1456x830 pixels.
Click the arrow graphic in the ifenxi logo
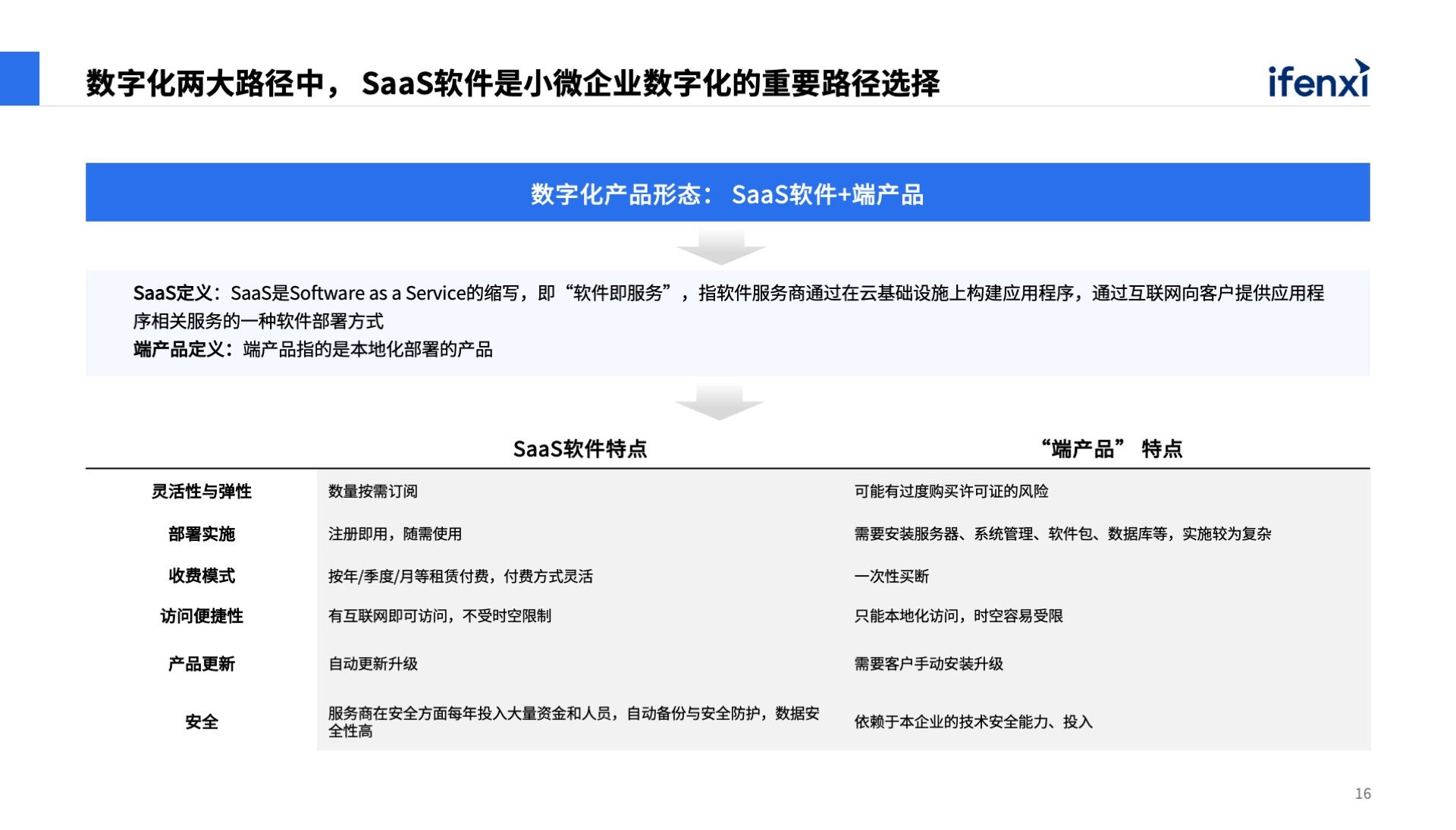tap(1361, 67)
